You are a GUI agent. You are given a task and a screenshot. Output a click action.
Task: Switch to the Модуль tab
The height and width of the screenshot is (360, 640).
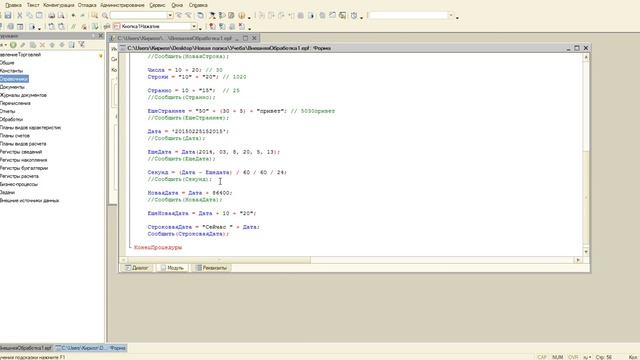(x=172, y=268)
